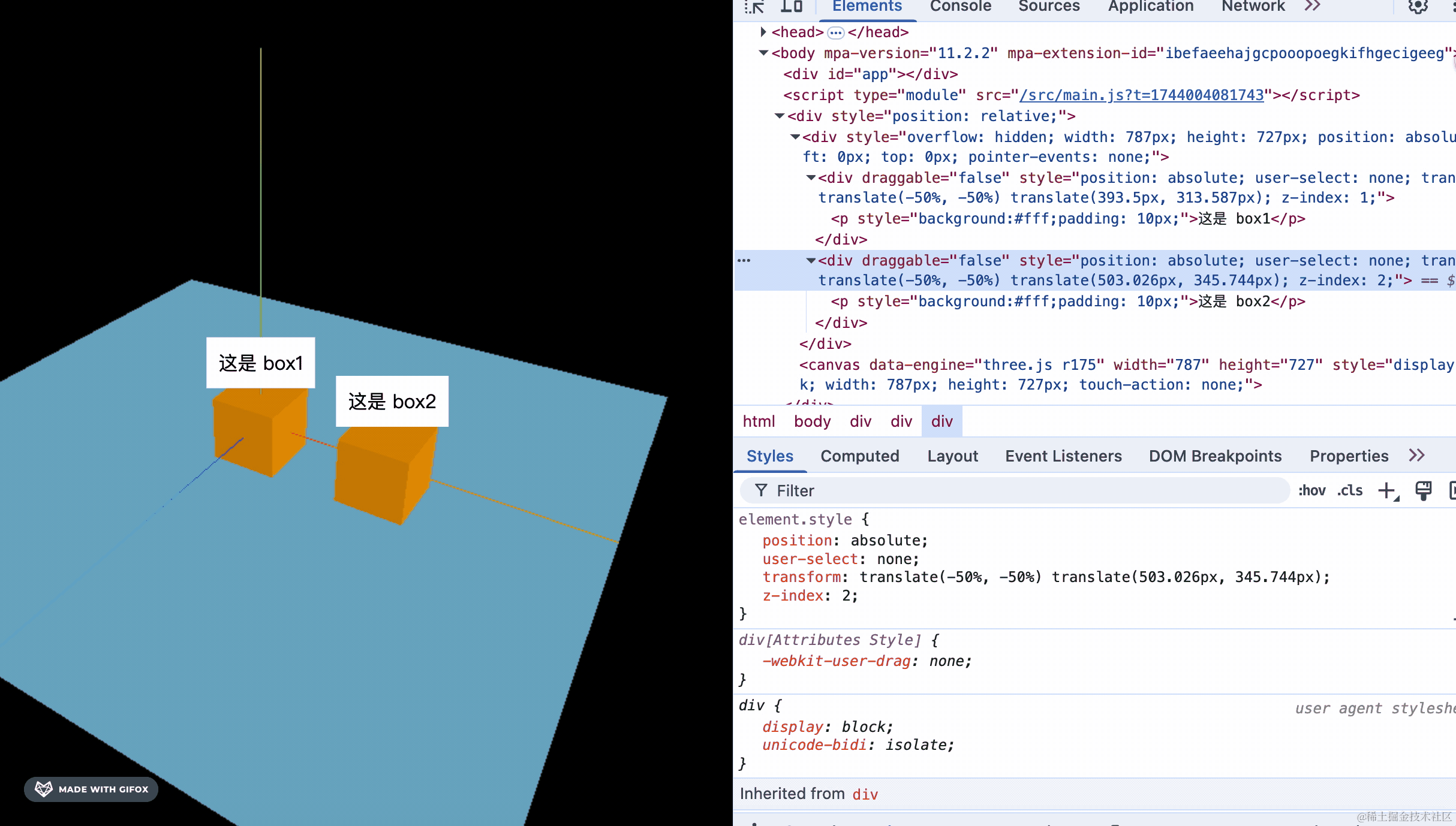Show more style subtabs chevron
The width and height of the screenshot is (1456, 826).
[1416, 456]
